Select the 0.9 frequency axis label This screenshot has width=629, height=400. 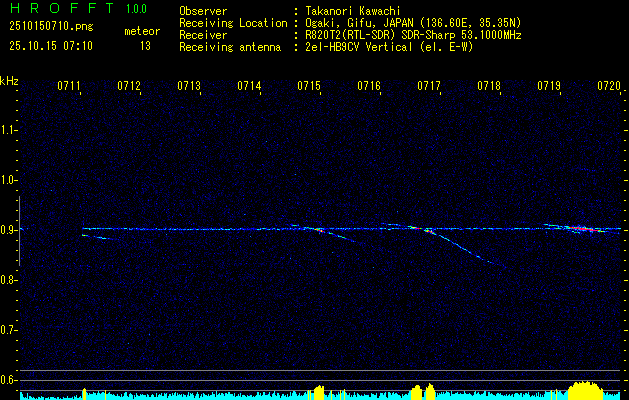click(9, 230)
